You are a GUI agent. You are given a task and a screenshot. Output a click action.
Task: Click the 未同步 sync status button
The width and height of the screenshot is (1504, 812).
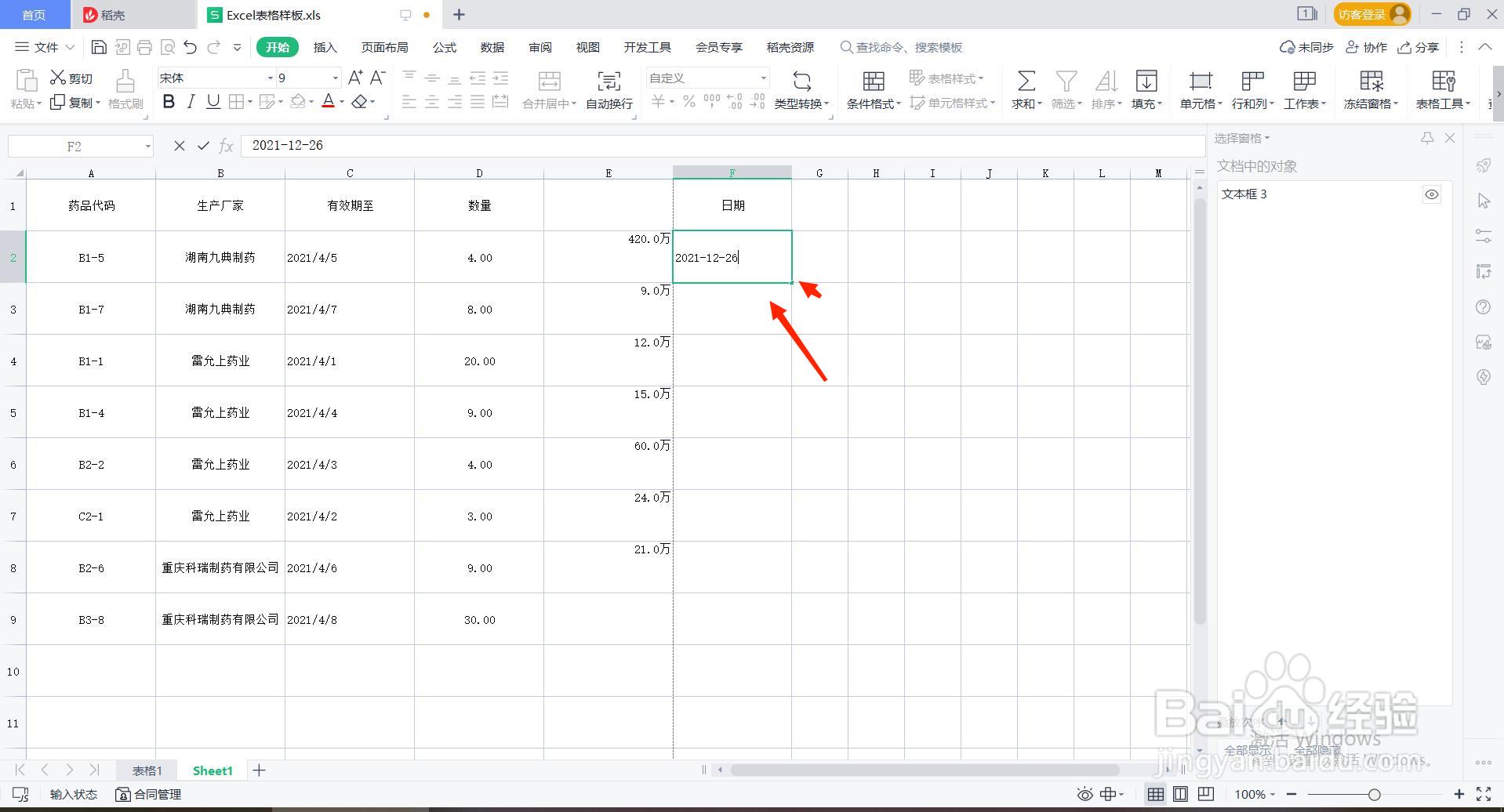coord(1306,48)
